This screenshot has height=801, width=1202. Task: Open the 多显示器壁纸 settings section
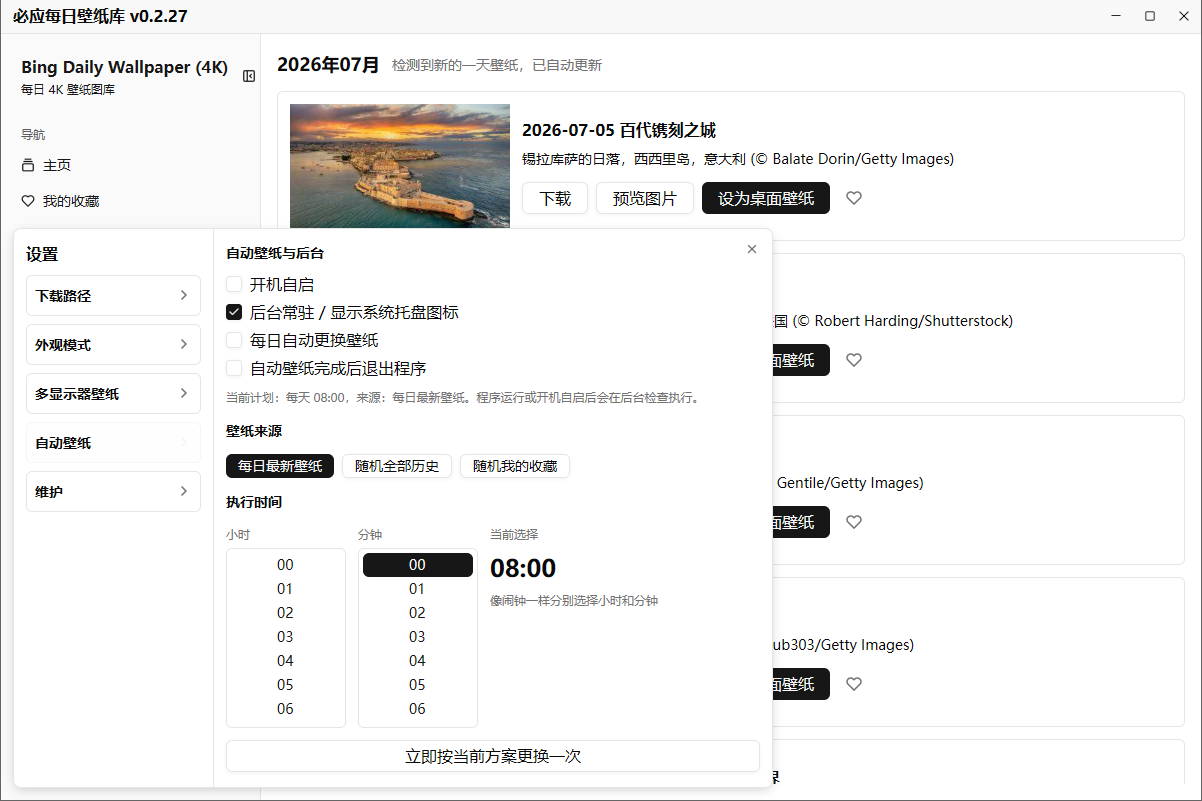click(x=113, y=394)
